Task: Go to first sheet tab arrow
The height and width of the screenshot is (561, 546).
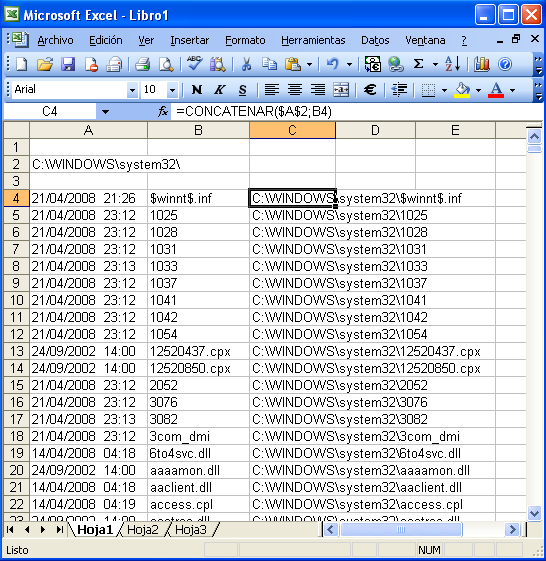Action: (10, 530)
